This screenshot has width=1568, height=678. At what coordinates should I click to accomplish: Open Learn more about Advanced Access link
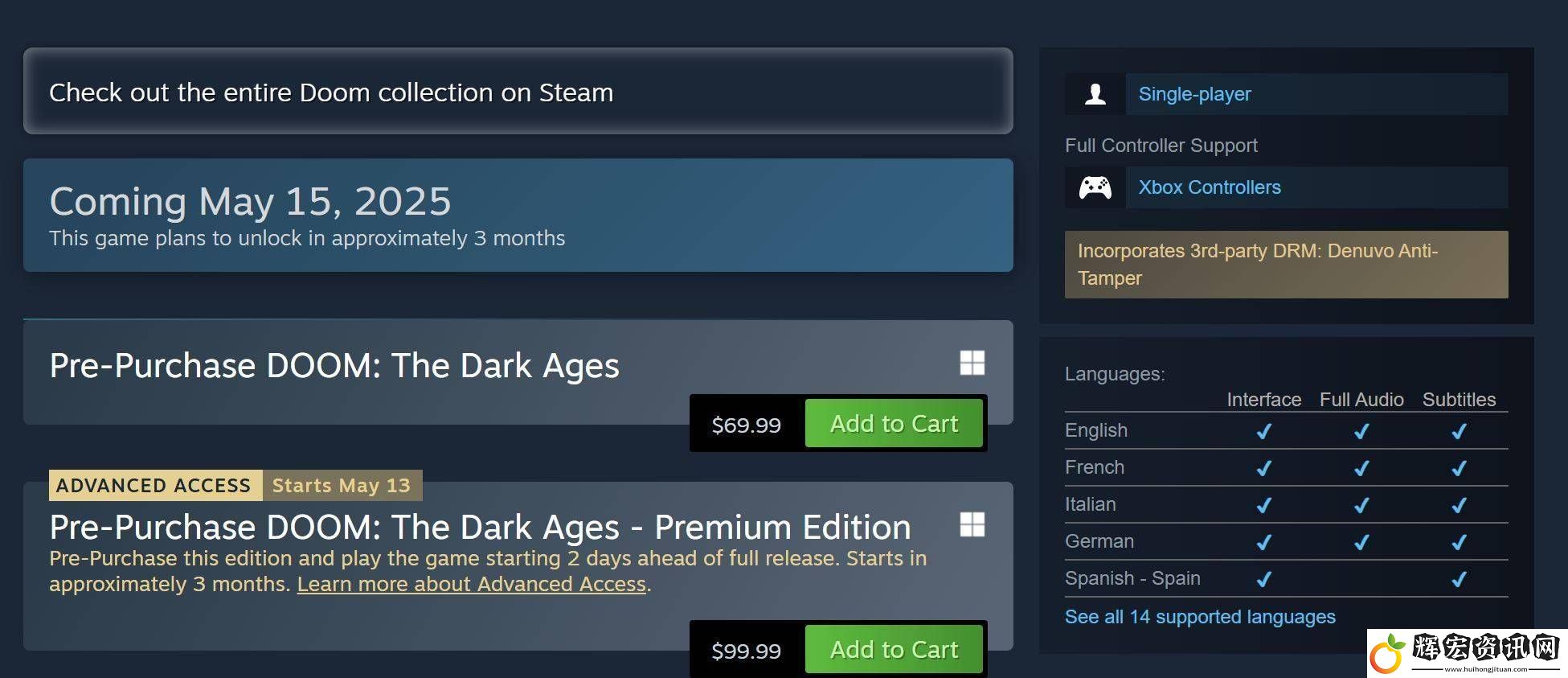pyautogui.click(x=472, y=584)
